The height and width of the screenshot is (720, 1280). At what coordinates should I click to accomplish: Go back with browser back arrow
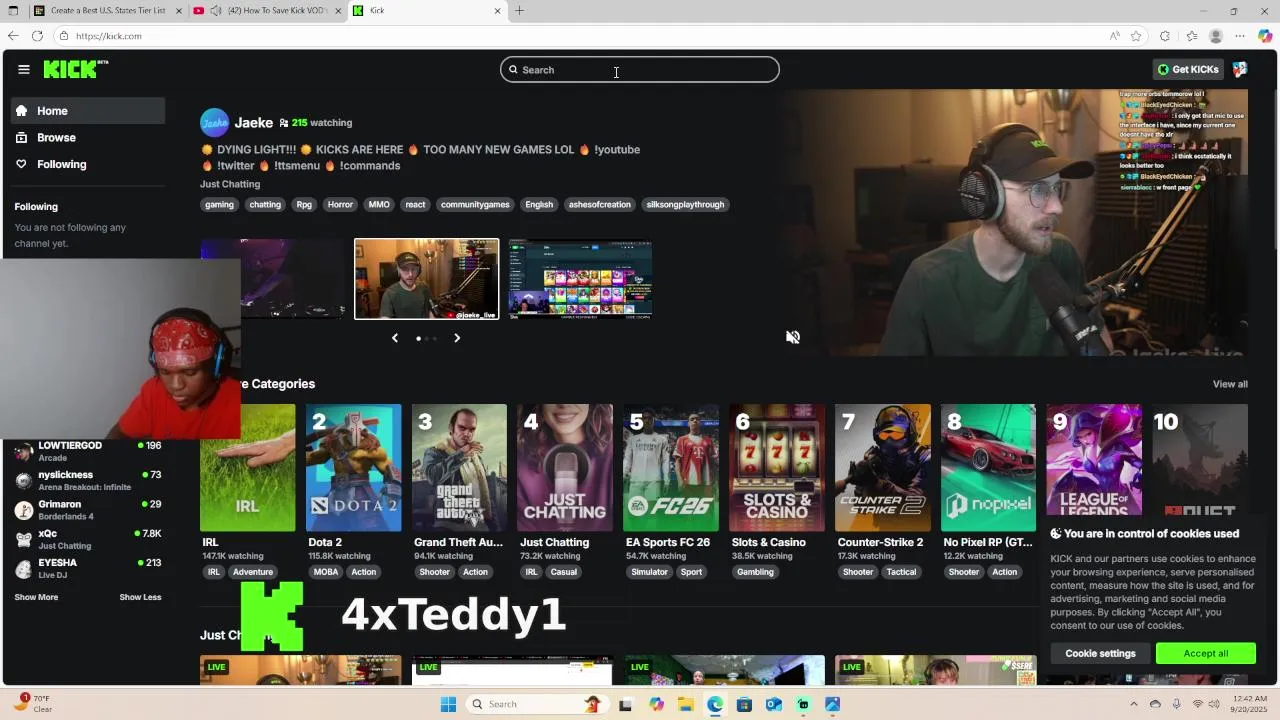[x=13, y=36]
